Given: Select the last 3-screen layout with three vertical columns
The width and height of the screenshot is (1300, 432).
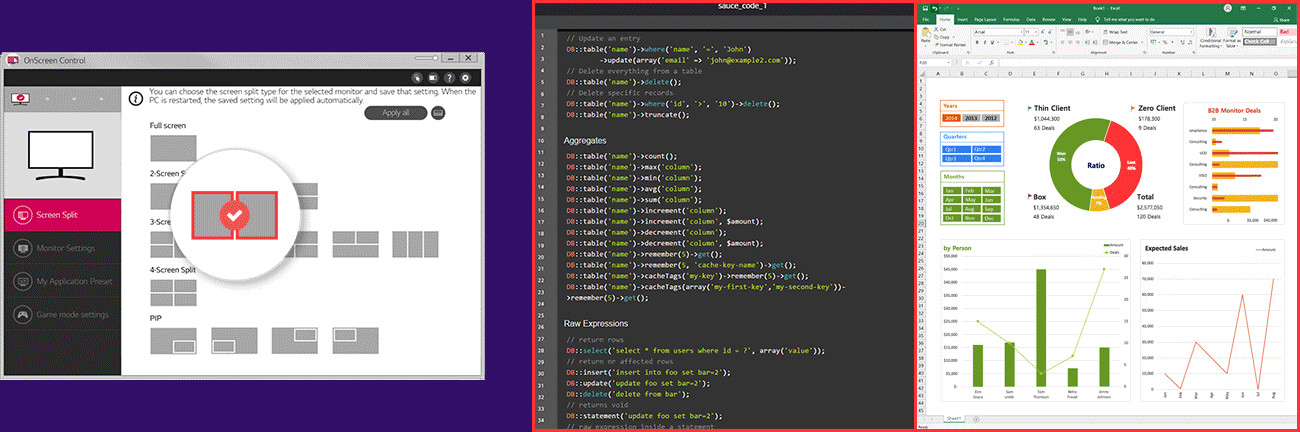Looking at the screenshot, I should click(x=414, y=244).
